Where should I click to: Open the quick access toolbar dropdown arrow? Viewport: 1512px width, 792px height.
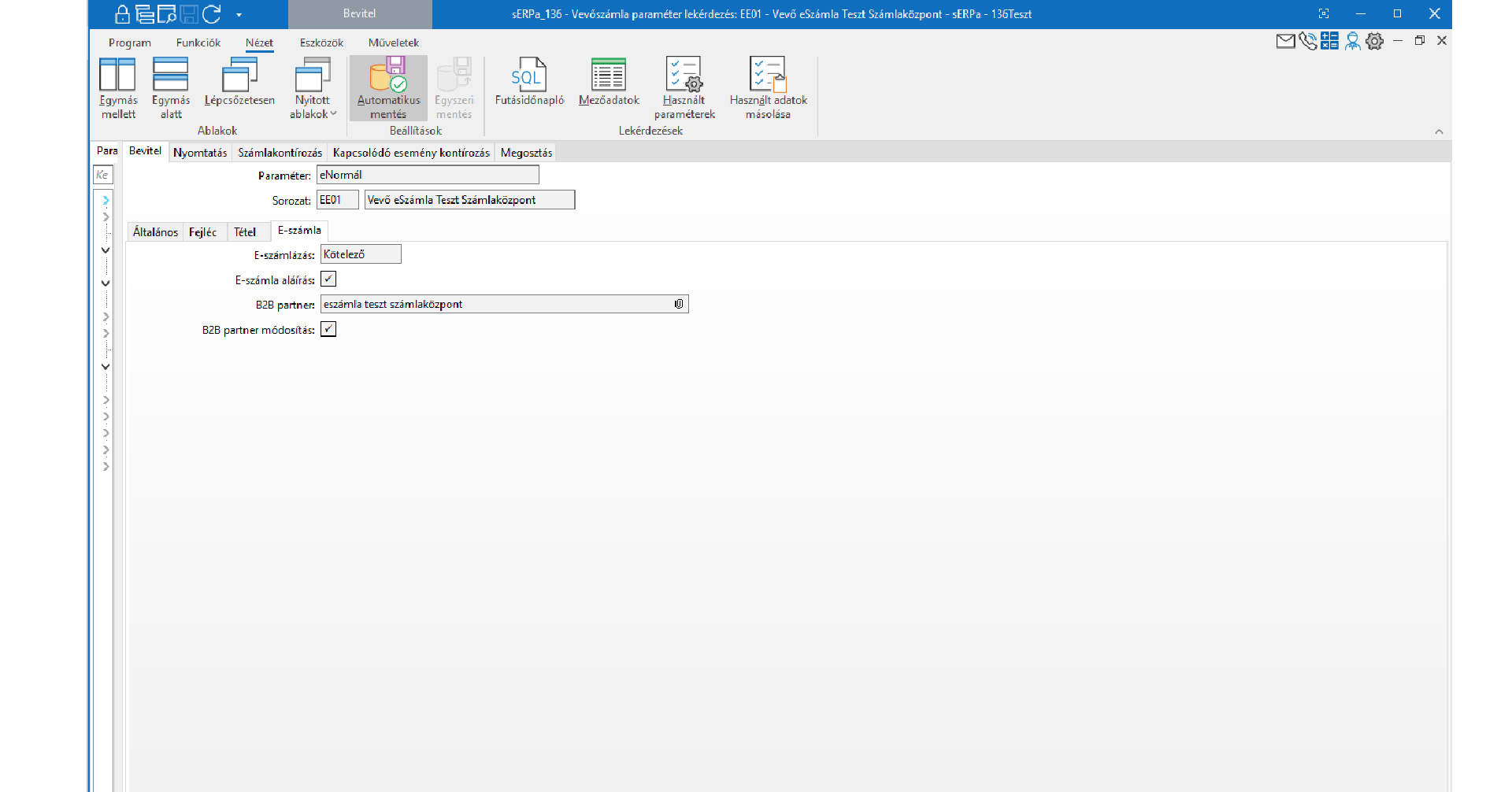[239, 15]
